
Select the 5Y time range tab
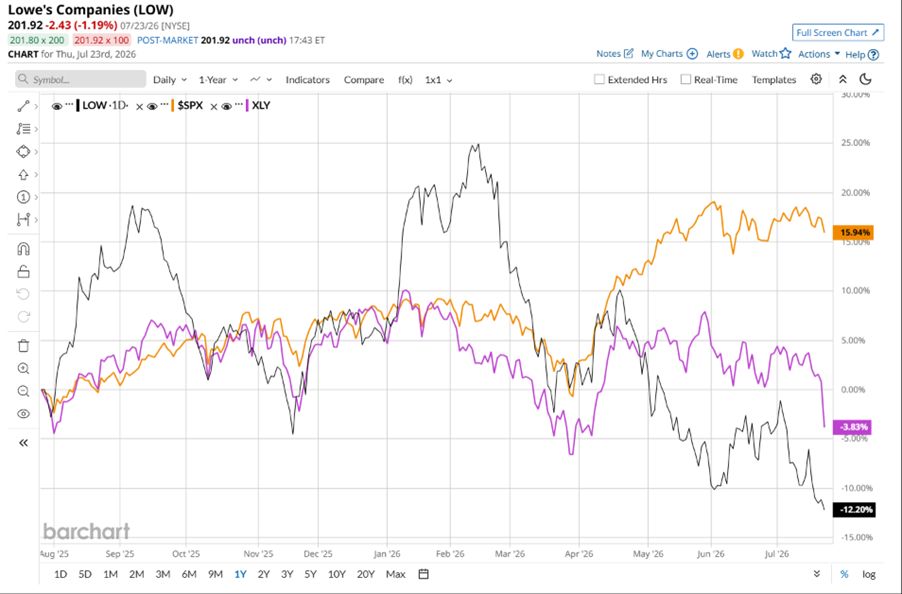click(311, 574)
